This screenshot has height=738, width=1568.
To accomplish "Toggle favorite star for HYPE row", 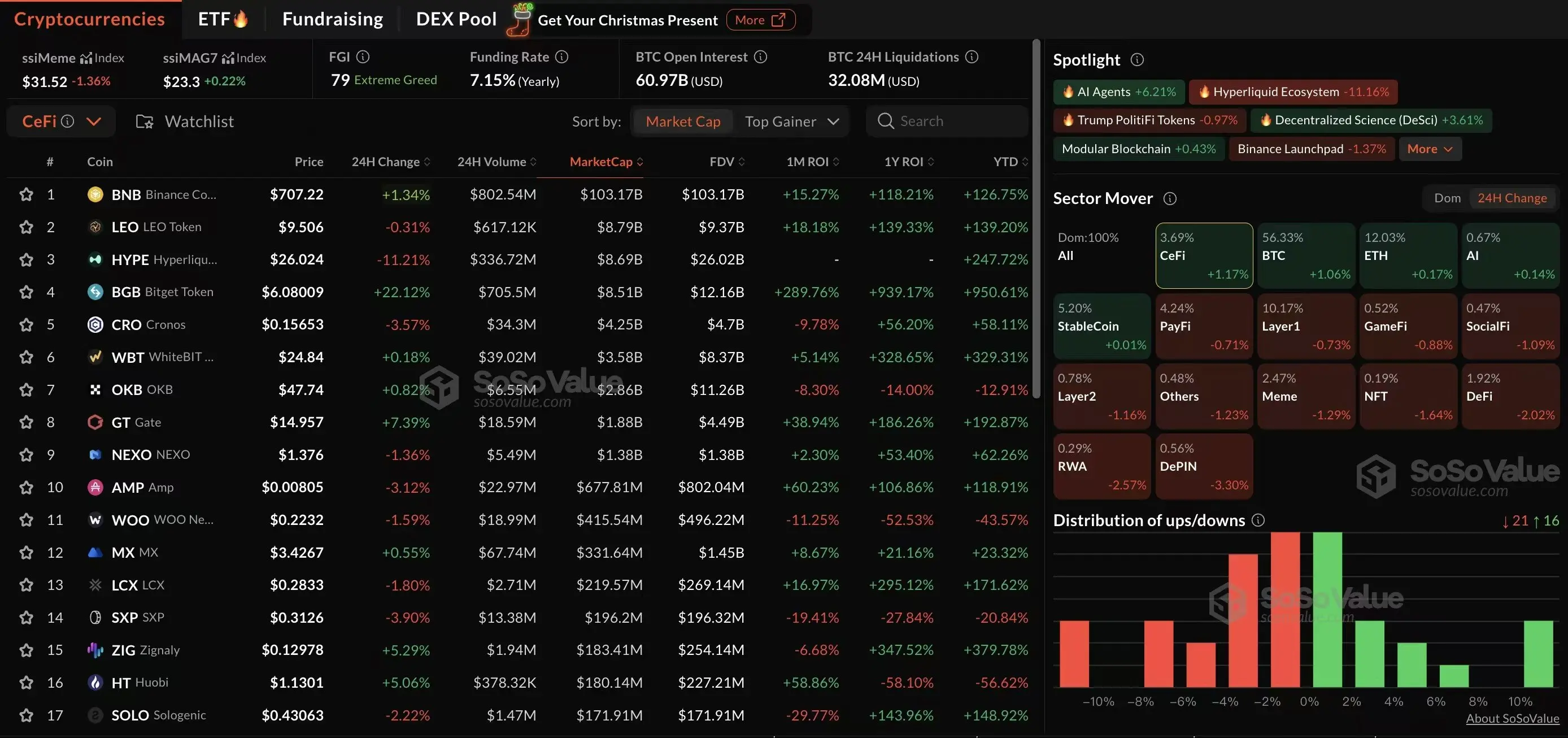I will pyautogui.click(x=25, y=259).
